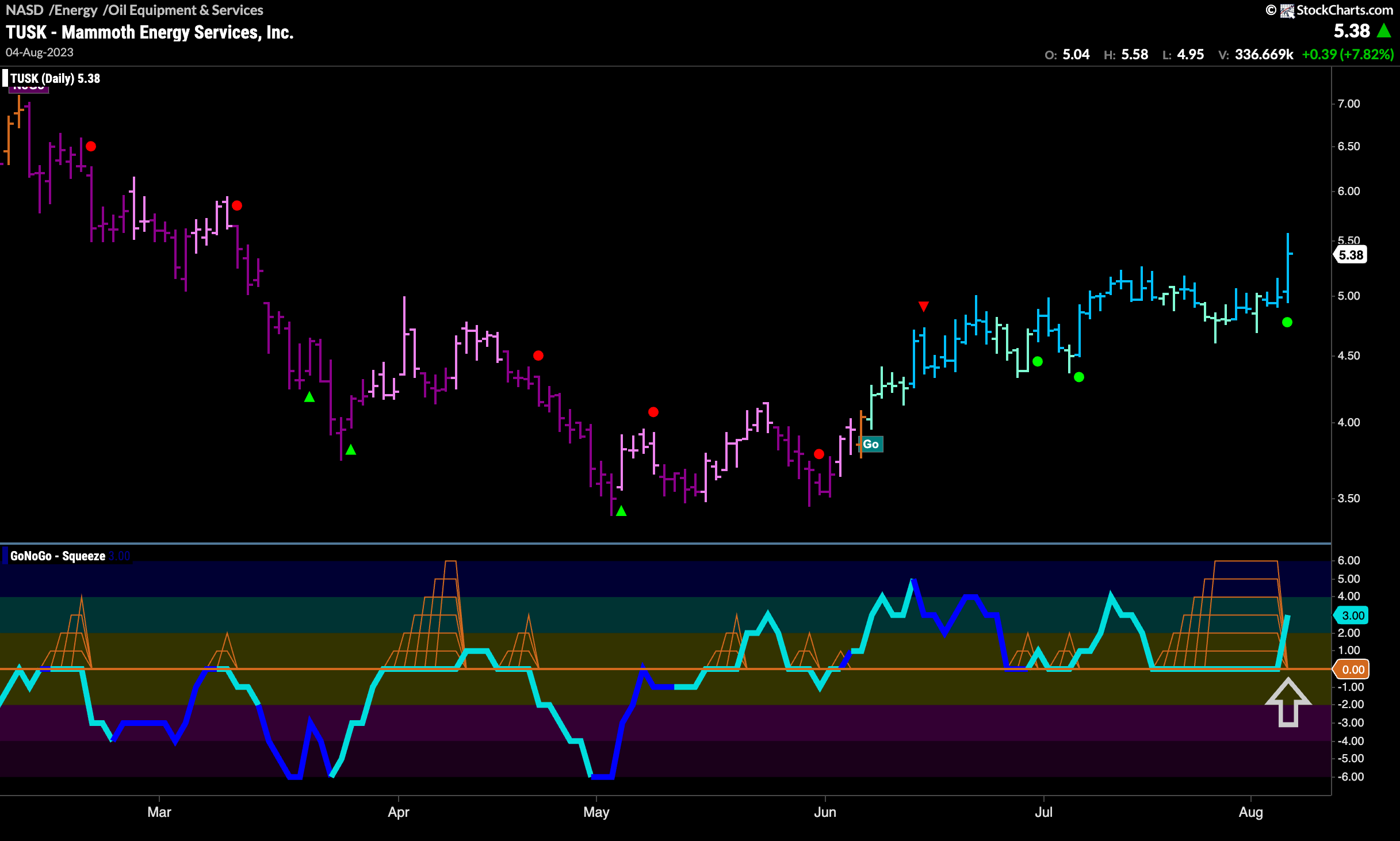Click the cyan 3.00 squeeze value tag
The height and width of the screenshot is (841, 1400).
pos(1351,616)
